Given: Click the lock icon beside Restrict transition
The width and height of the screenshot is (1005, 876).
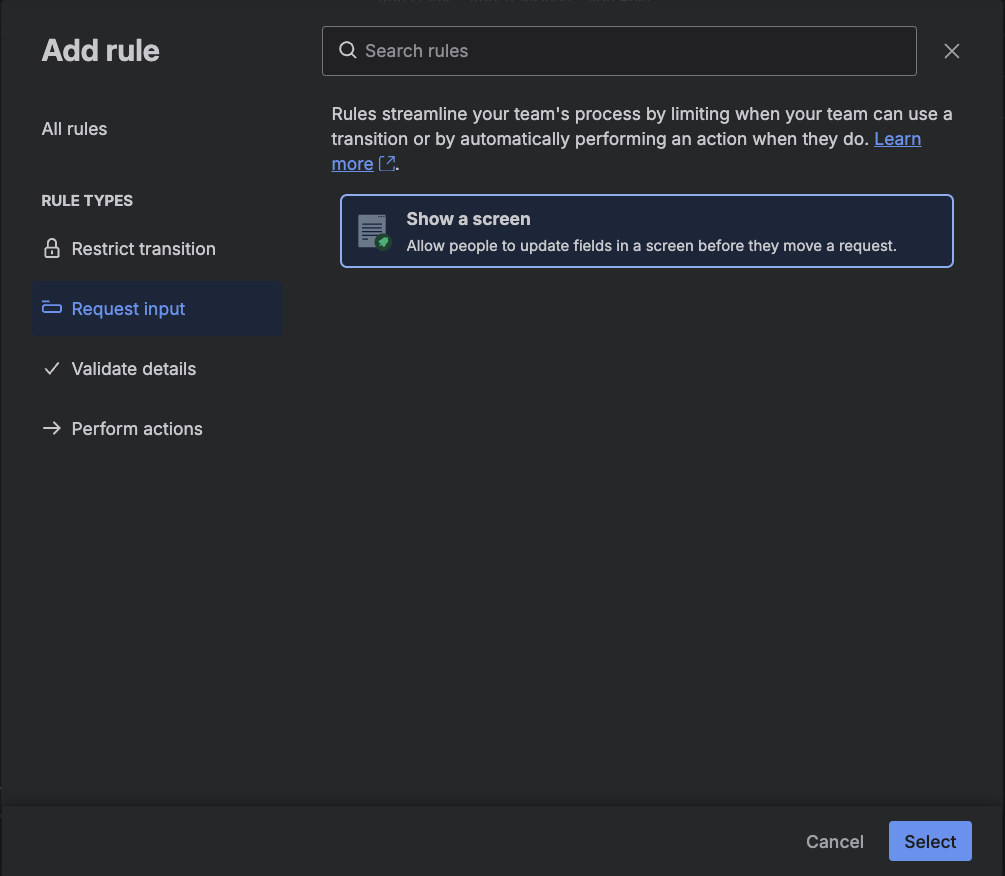Looking at the screenshot, I should point(52,248).
